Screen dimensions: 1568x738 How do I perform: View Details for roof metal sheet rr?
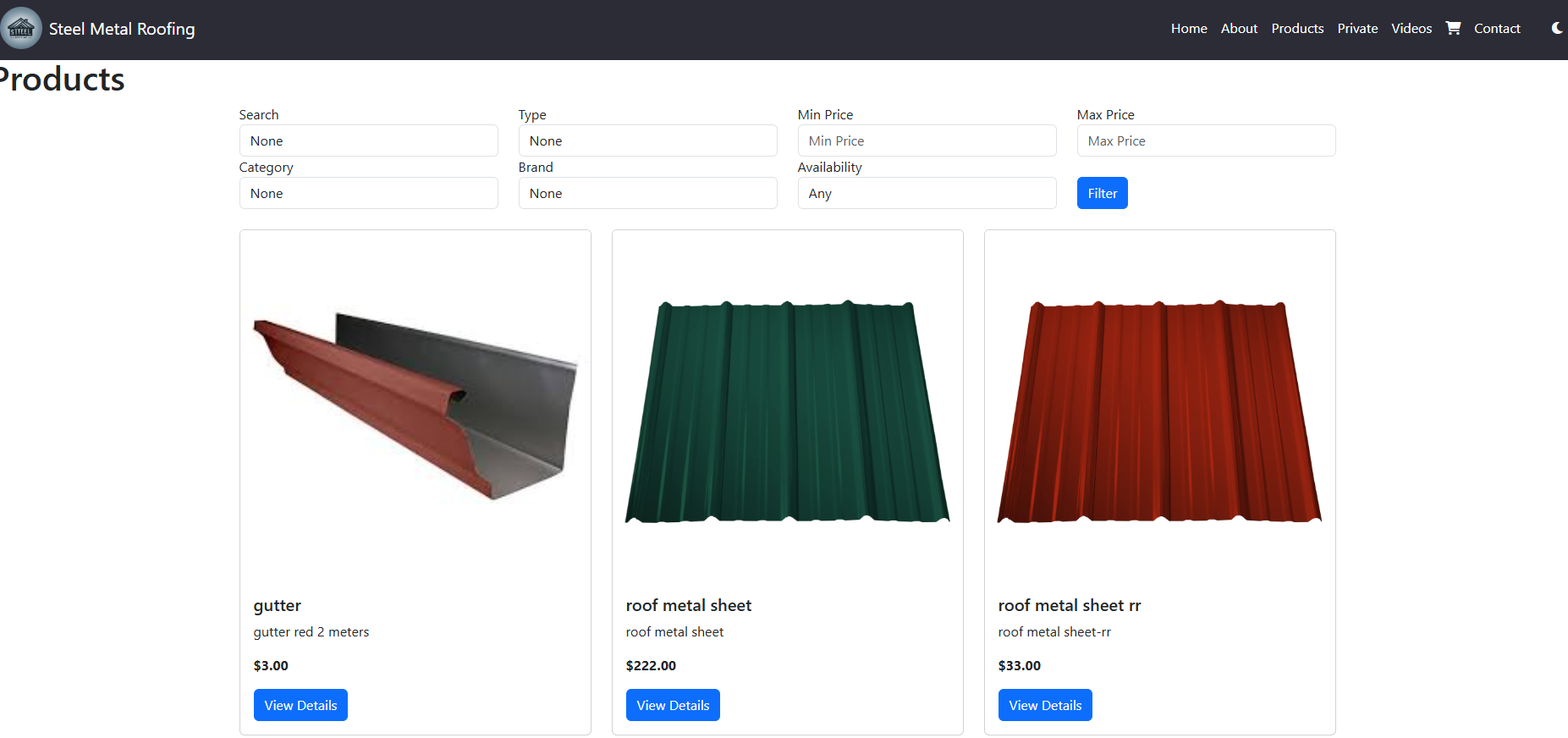1045,705
